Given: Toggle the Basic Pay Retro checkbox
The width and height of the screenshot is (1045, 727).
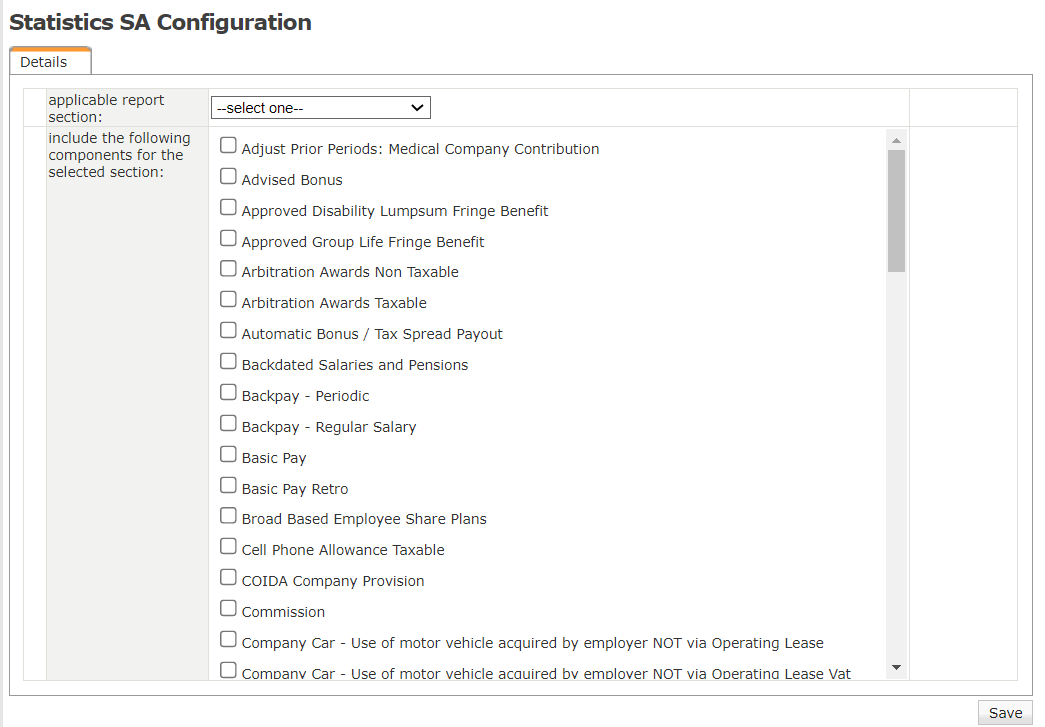Looking at the screenshot, I should pos(229,486).
